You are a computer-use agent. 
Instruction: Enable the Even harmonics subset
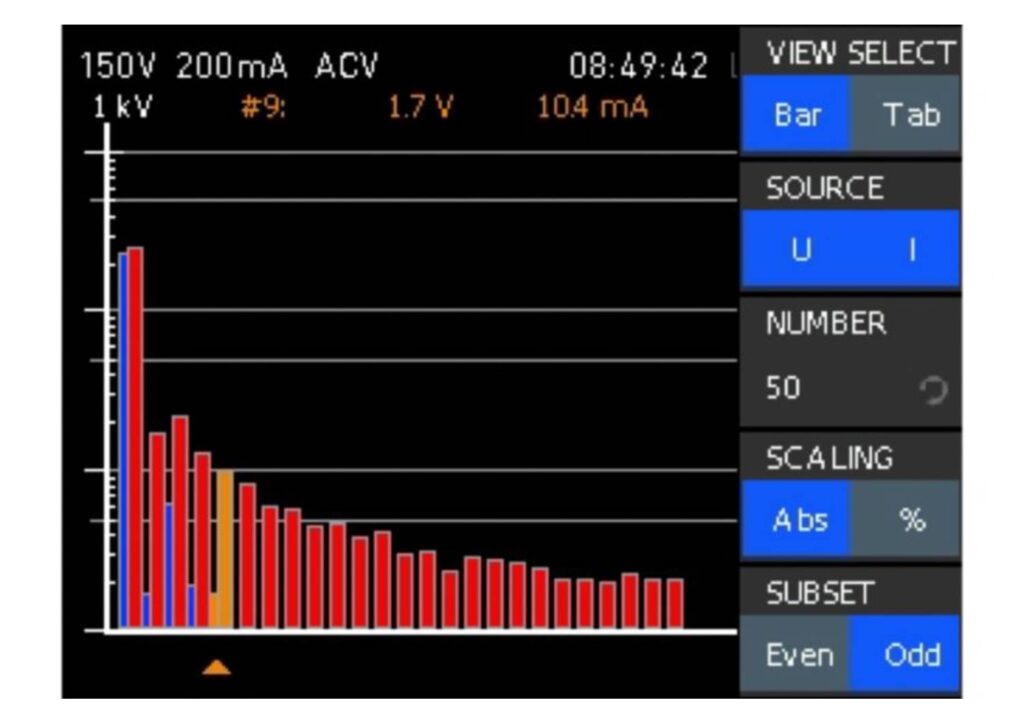(x=797, y=655)
